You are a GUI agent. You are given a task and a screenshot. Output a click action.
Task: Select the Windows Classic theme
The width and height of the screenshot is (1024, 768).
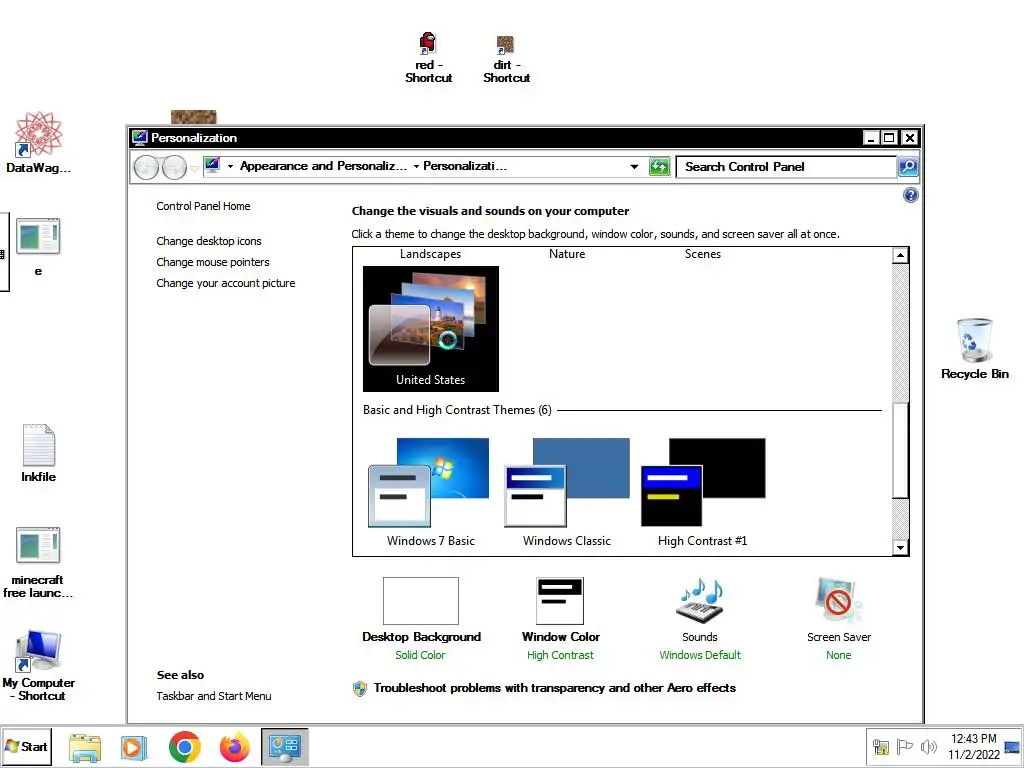pos(566,492)
